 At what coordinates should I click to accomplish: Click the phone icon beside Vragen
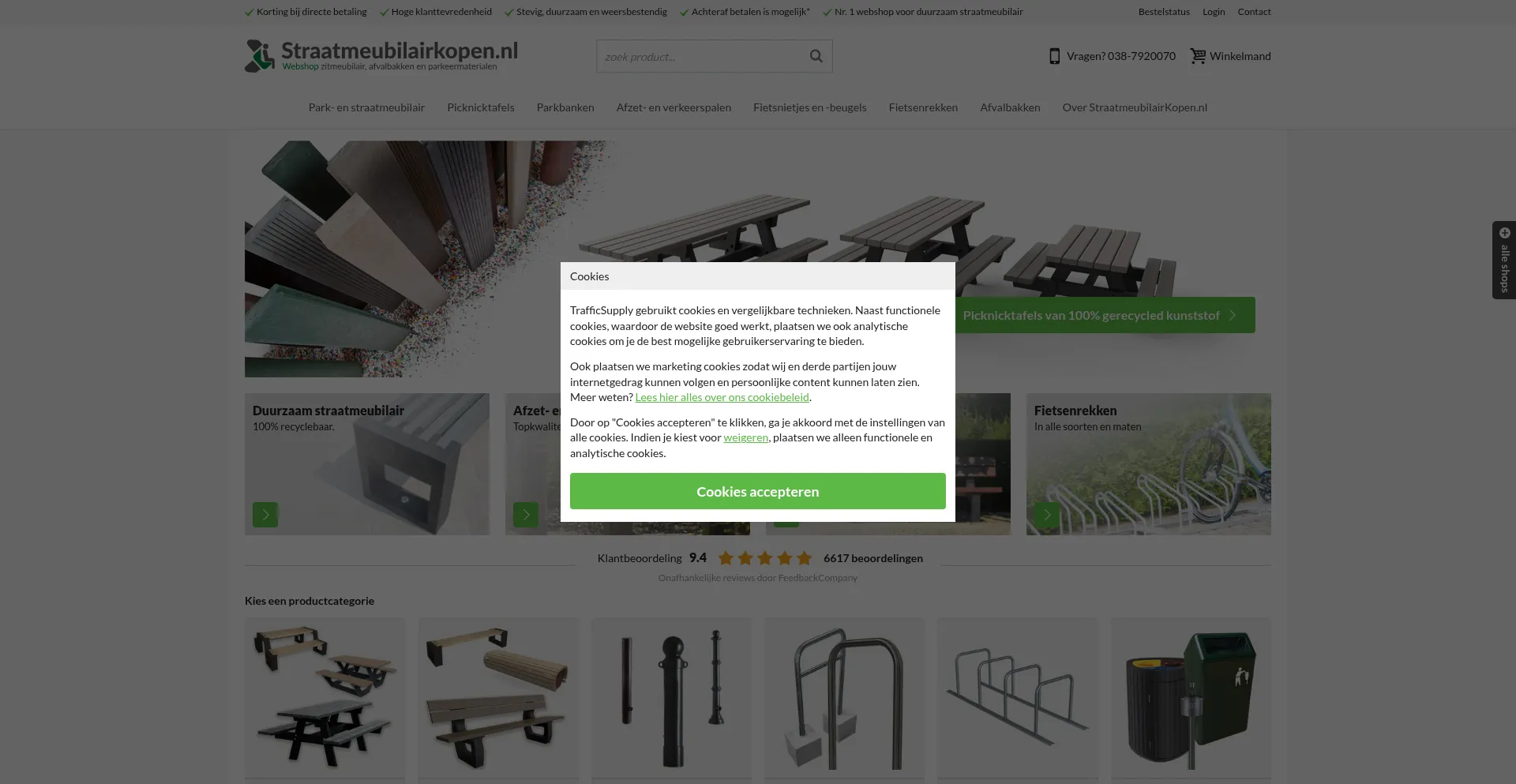tap(1054, 56)
